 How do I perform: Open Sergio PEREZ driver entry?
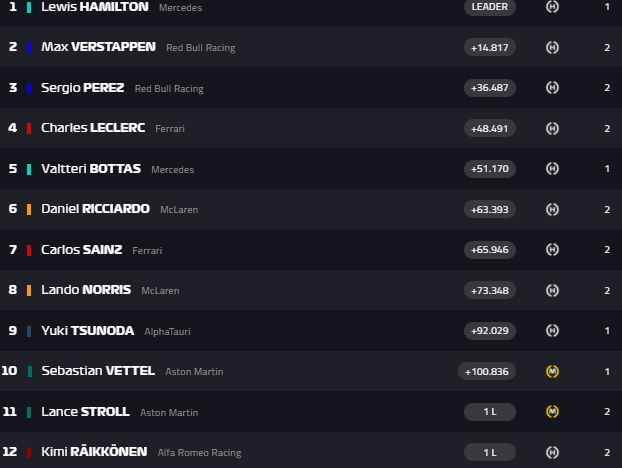[83, 88]
